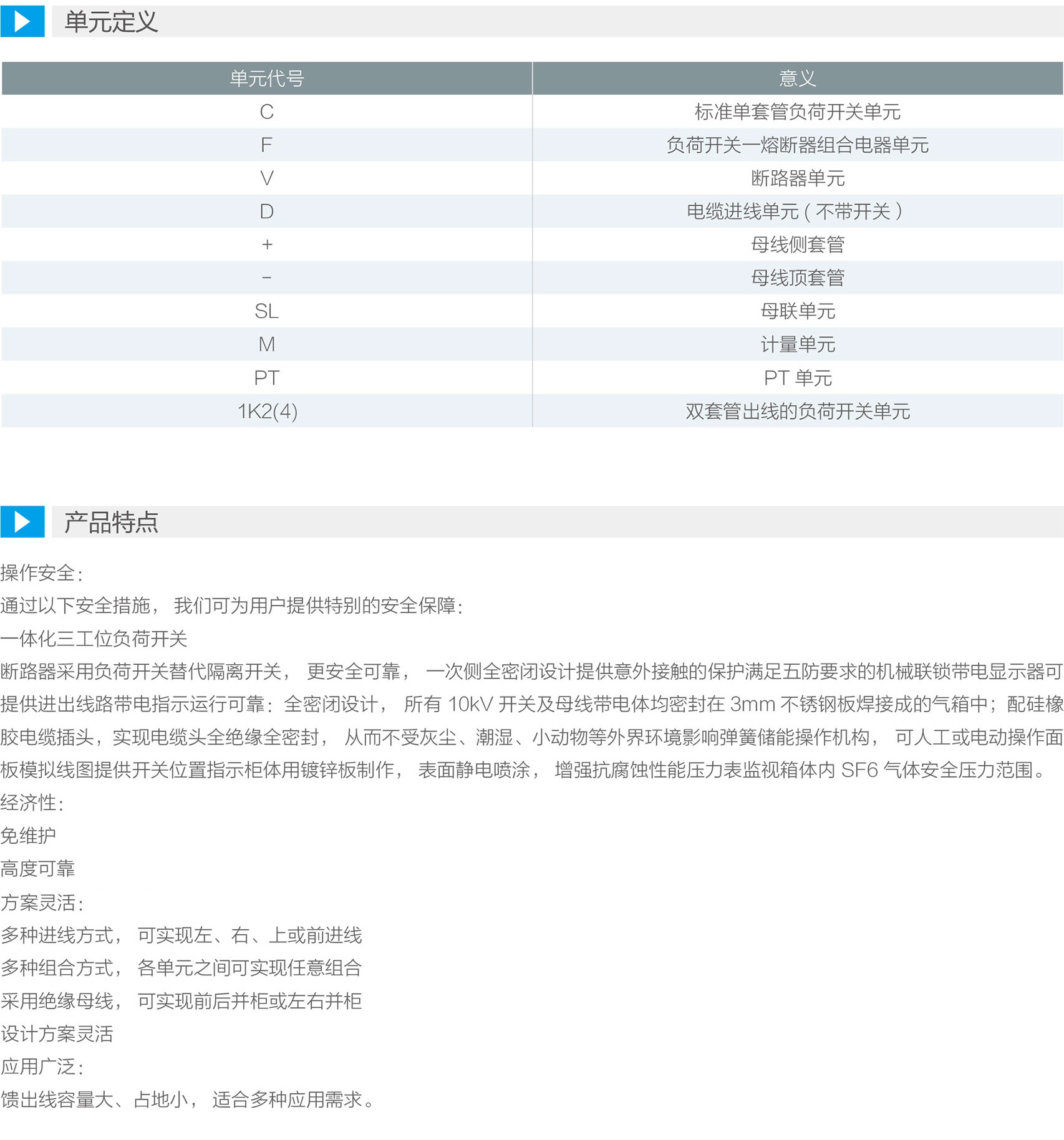This screenshot has width=1064, height=1140.
Task: Click the blue arrow icon beside 产品特点
Action: [22, 522]
